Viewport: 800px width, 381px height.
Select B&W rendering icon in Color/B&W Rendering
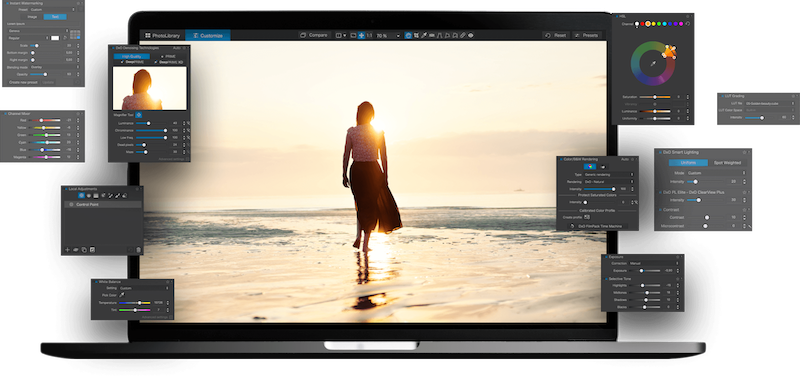603,167
